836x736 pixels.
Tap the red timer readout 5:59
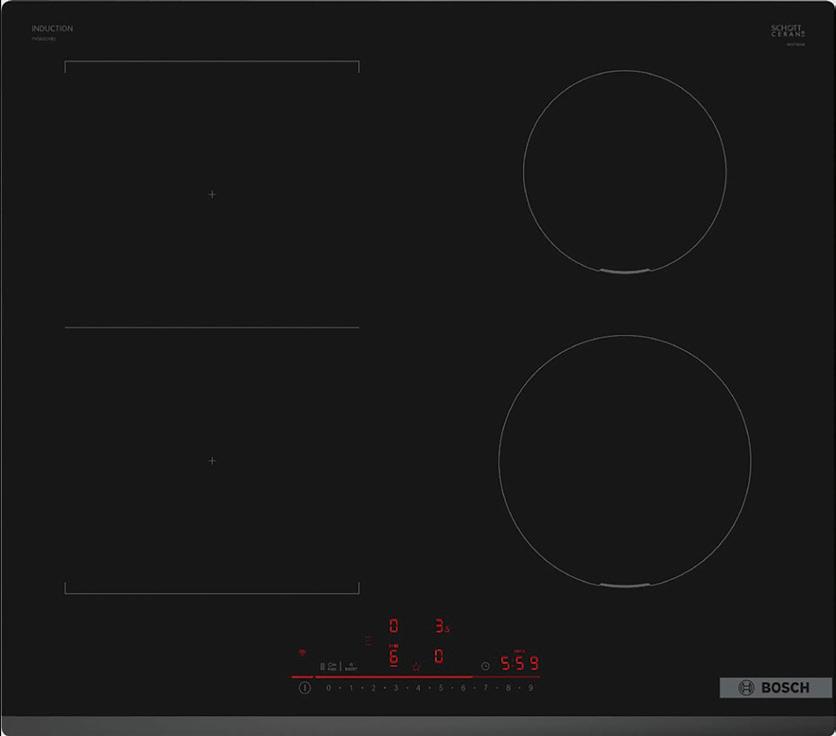[519, 663]
